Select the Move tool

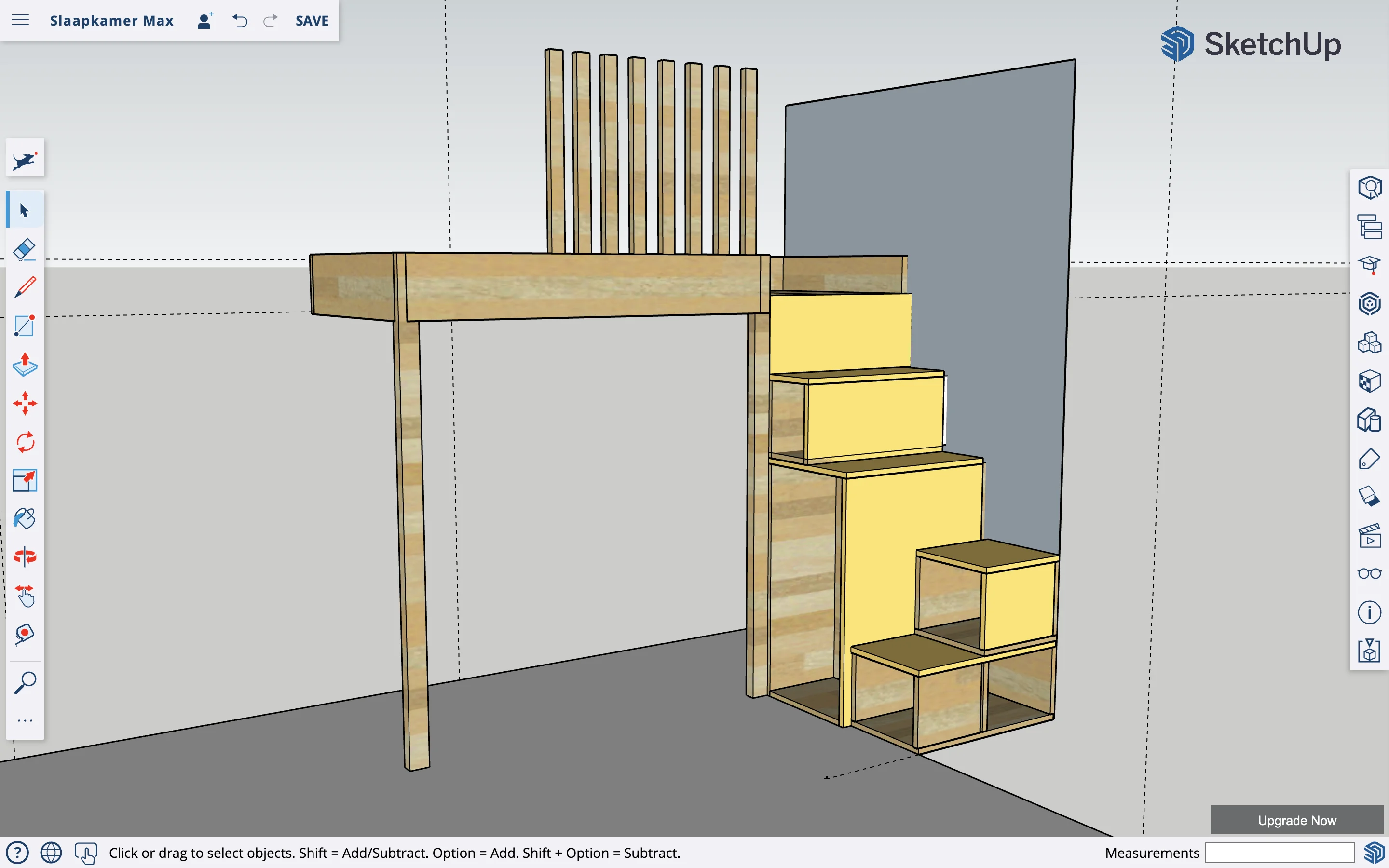point(25,403)
